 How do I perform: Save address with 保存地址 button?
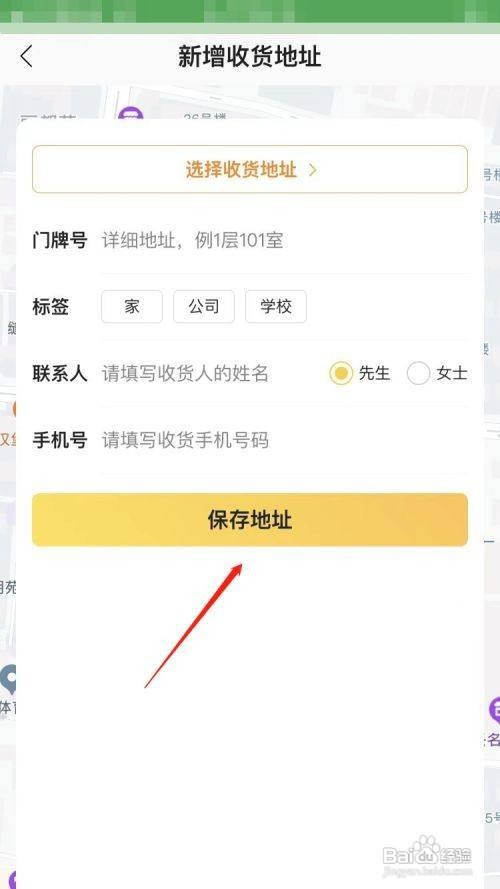click(x=250, y=520)
